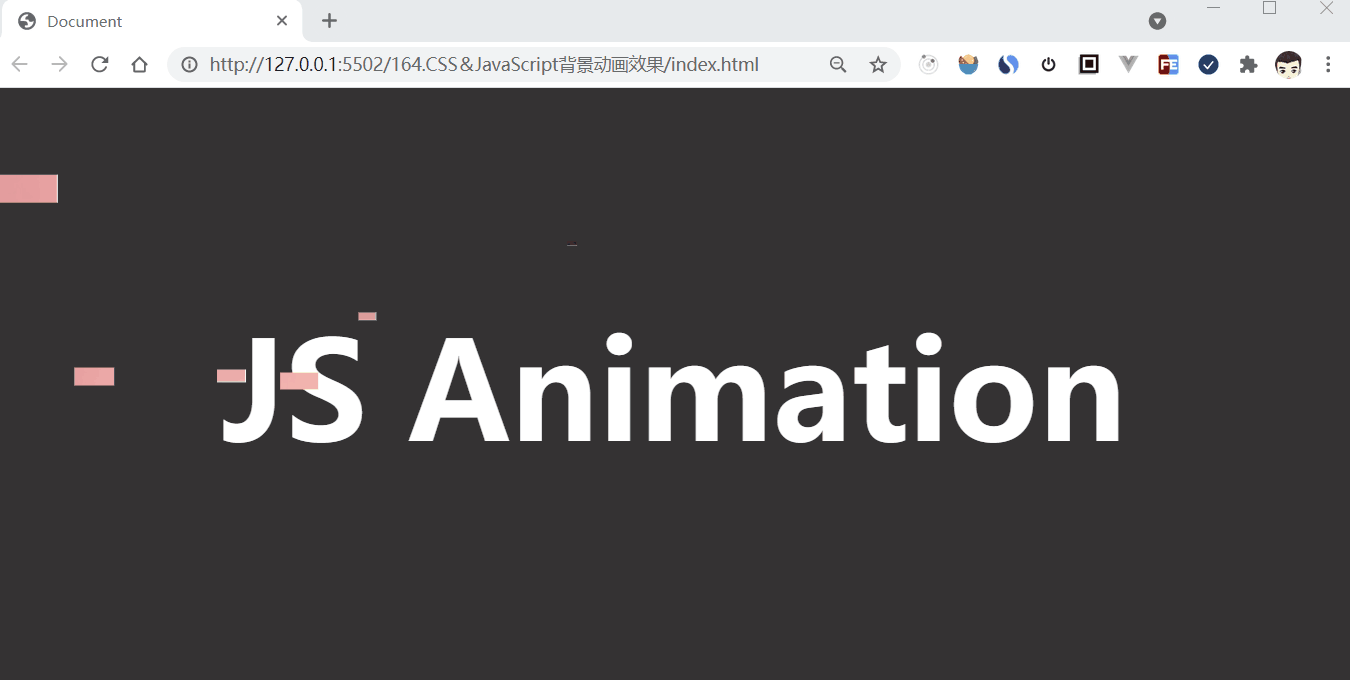Open the browser home page
The image size is (1350, 680).
click(x=140, y=65)
